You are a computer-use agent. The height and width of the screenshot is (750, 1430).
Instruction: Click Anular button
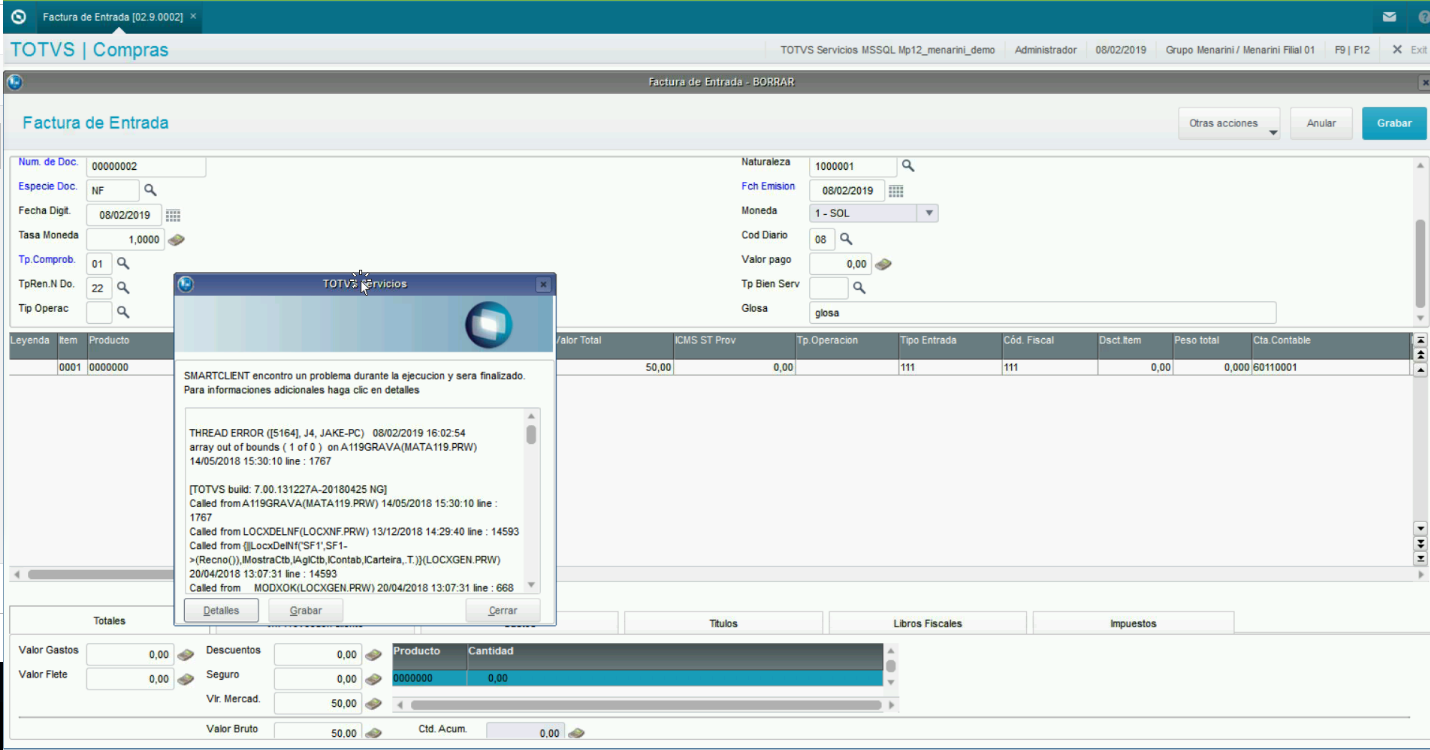tap(1321, 123)
